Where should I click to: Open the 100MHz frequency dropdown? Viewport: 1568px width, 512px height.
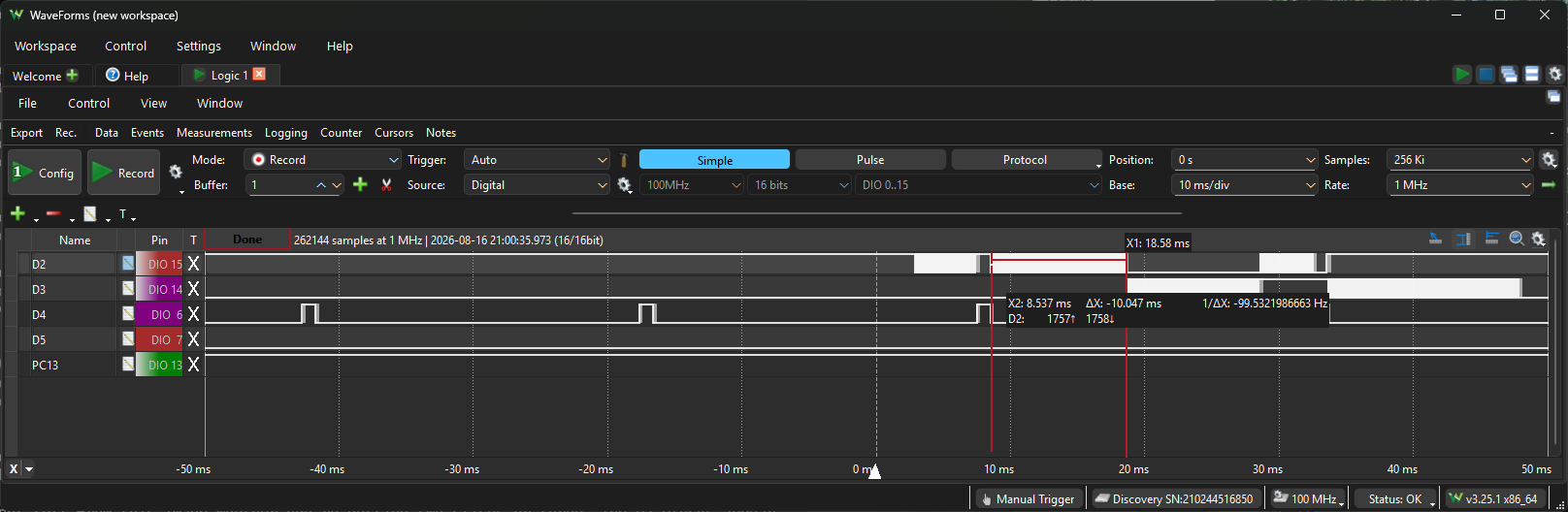tap(692, 184)
